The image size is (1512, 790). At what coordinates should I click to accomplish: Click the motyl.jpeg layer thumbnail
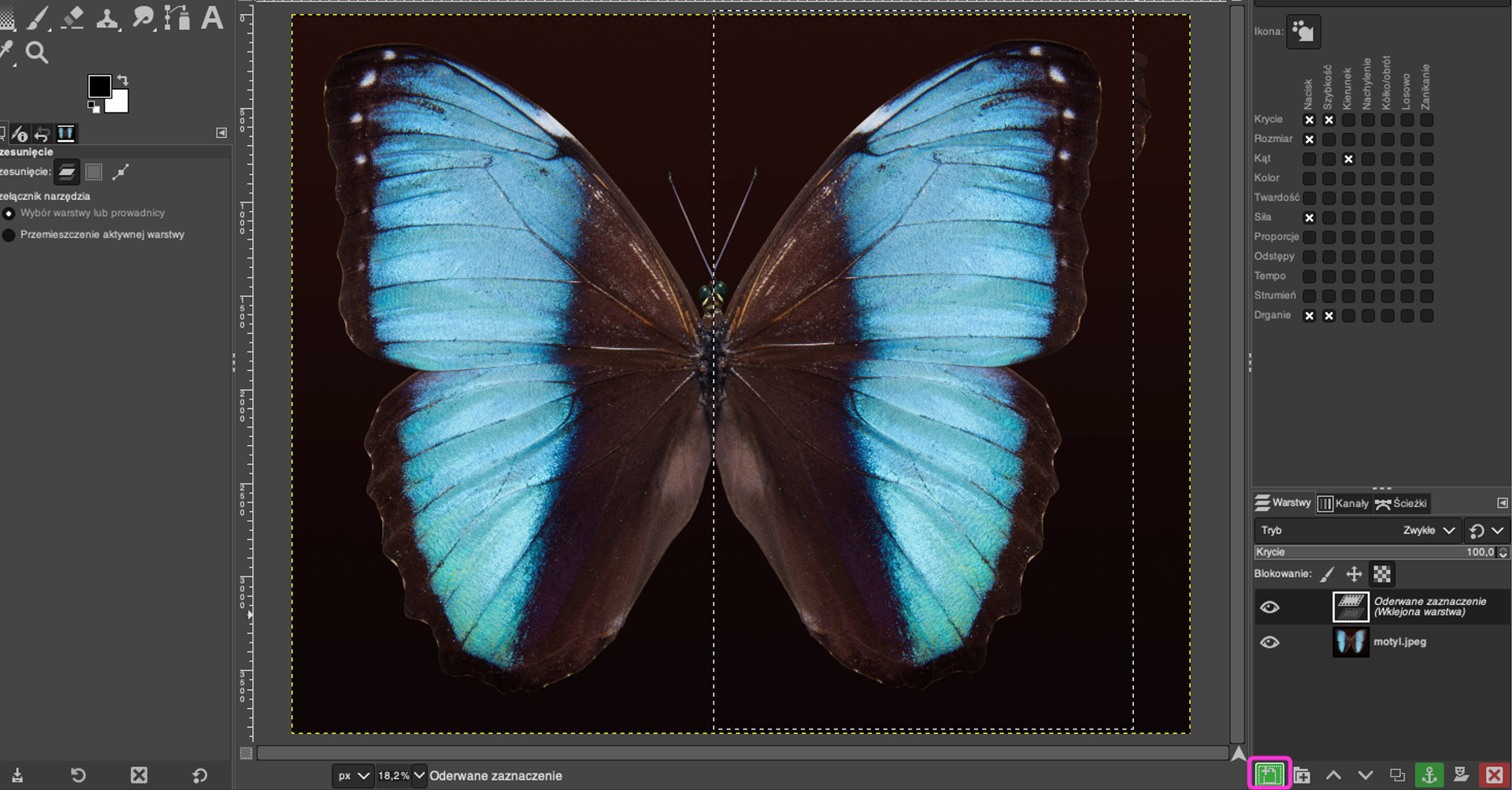coord(1350,642)
